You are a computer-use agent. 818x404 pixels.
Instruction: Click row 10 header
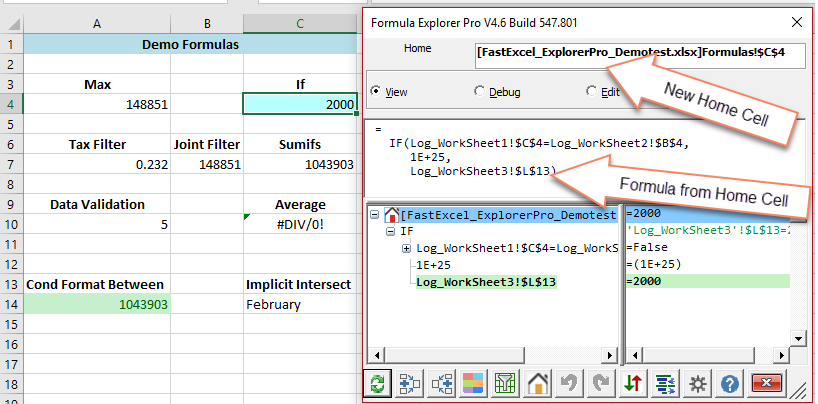click(x=11, y=224)
